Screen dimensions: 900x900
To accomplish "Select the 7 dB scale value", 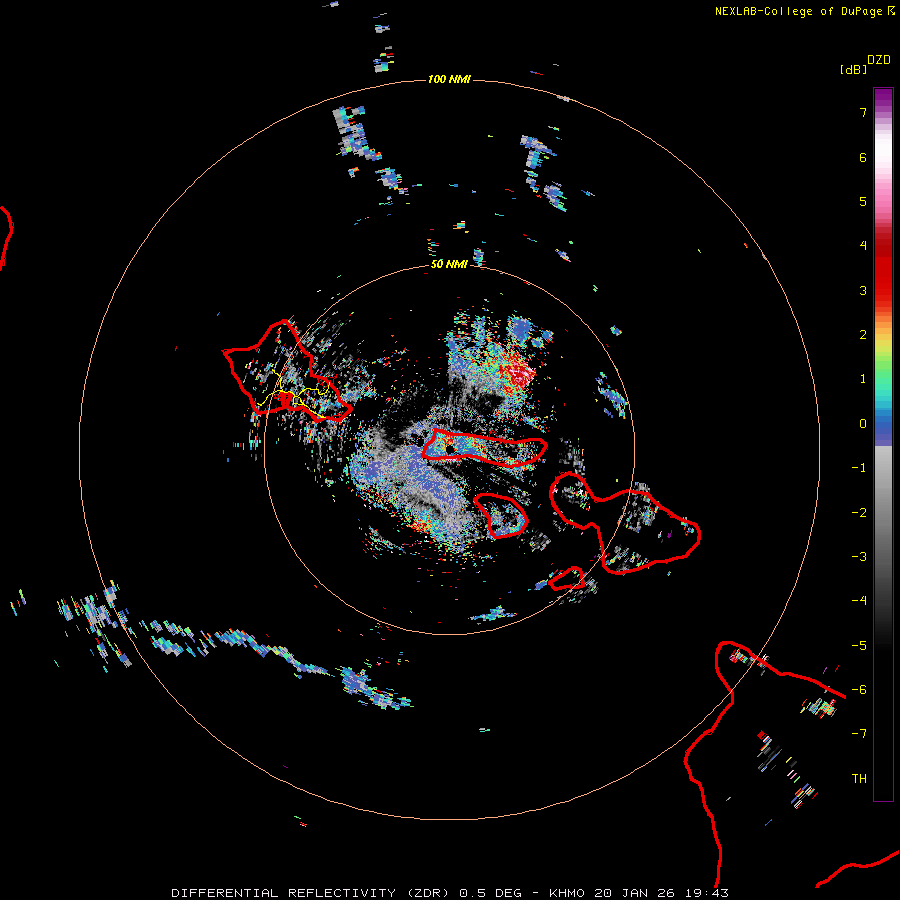I will tap(863, 112).
